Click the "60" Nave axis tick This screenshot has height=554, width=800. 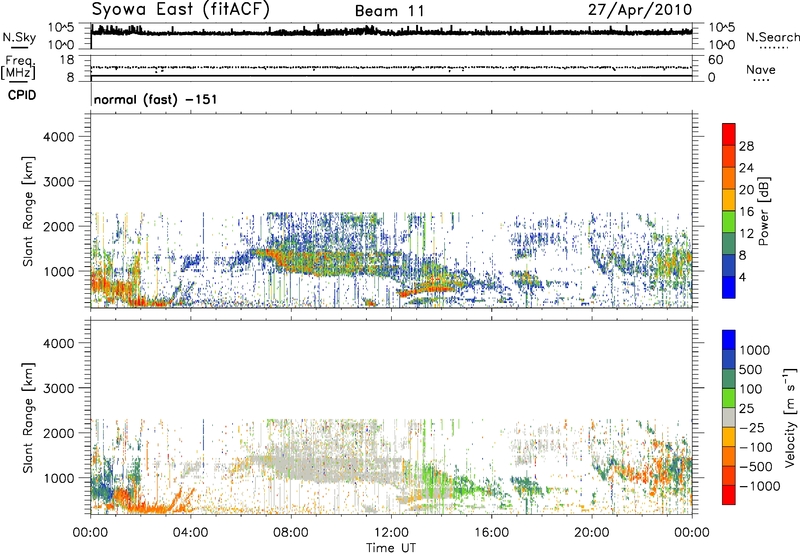[x=715, y=60]
